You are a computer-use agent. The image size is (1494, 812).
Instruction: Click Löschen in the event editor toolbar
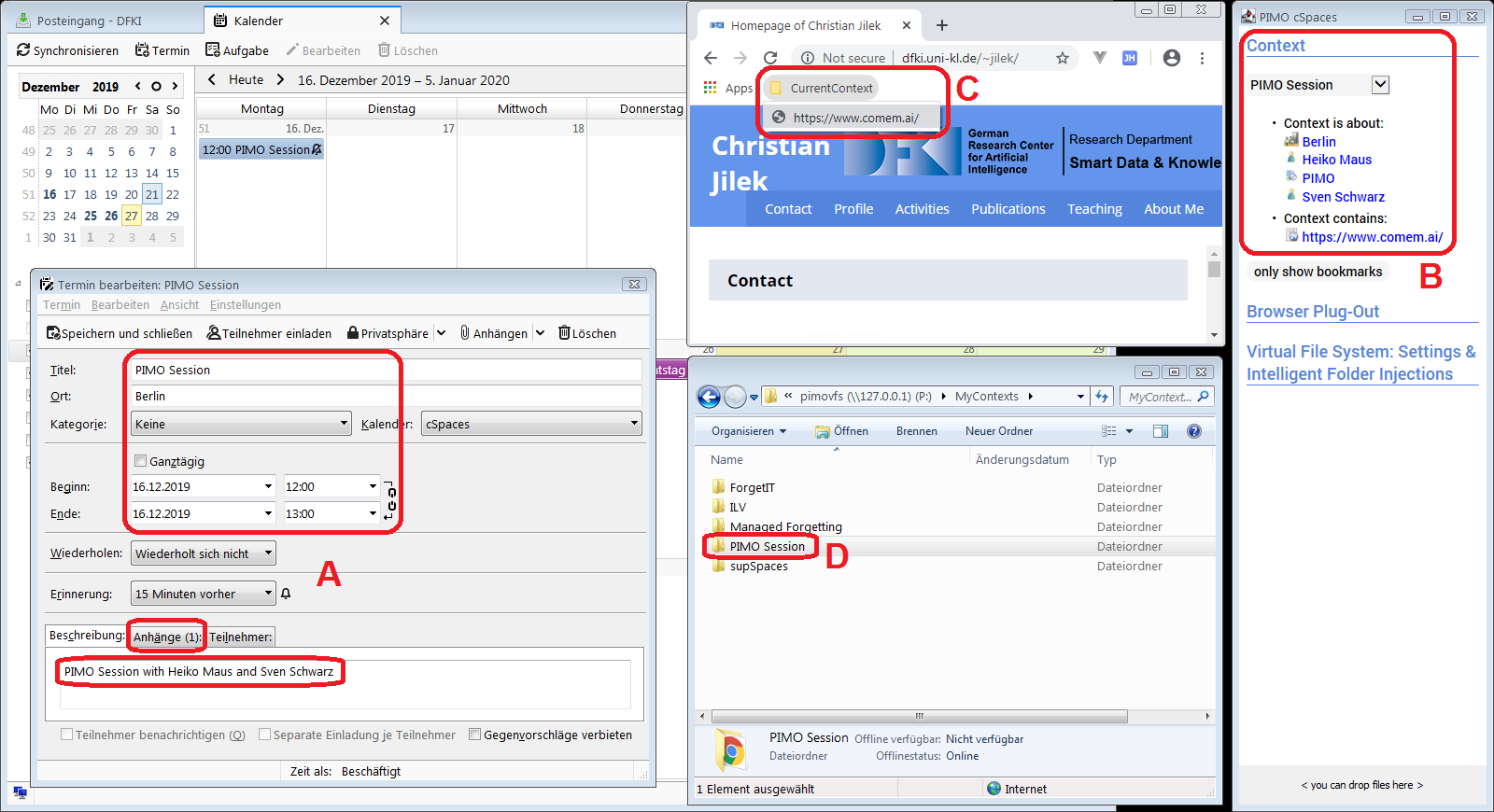click(587, 333)
